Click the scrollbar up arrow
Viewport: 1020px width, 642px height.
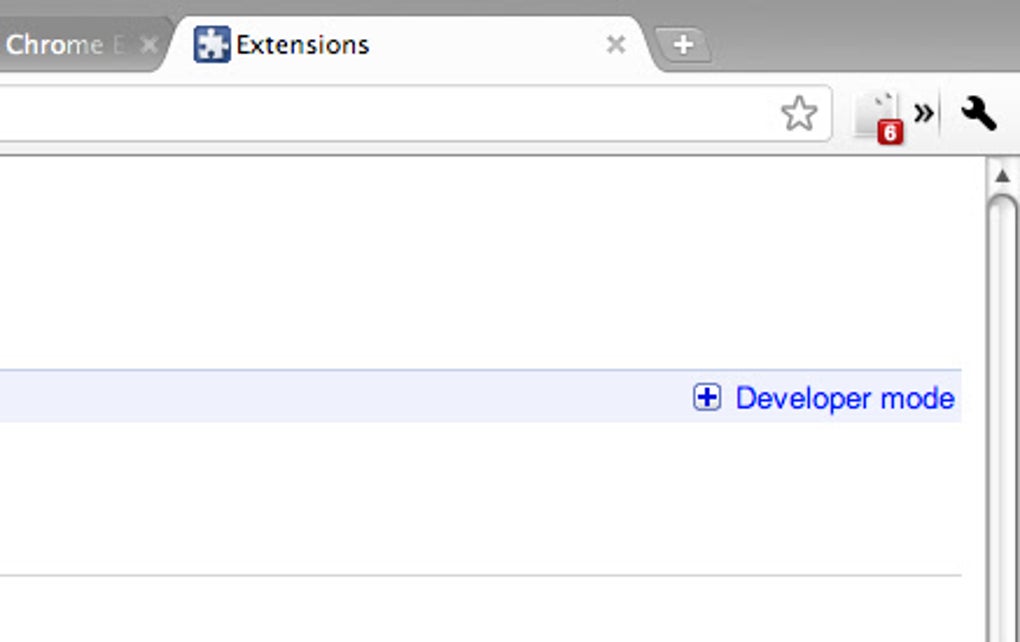pos(1003,175)
